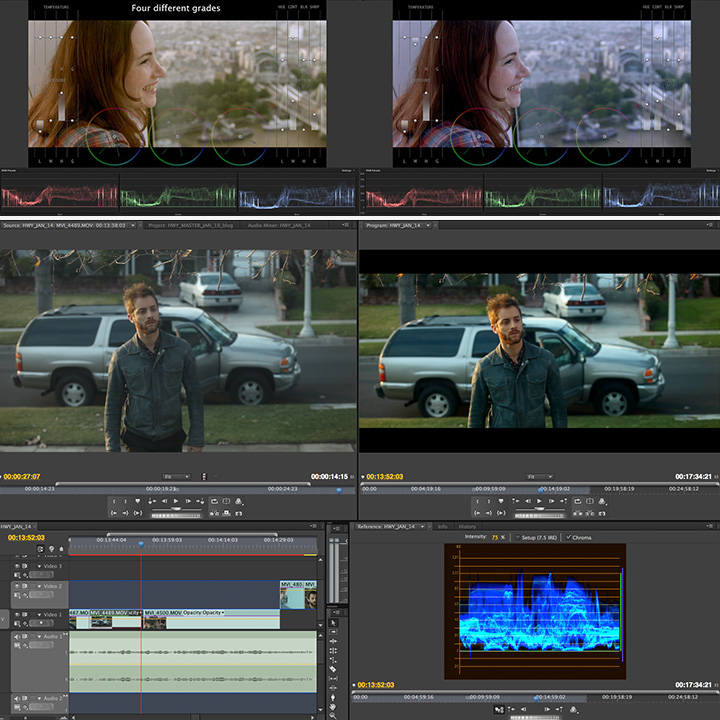Go to Out point in Source monitor
Screen dimensions: 720x720
tap(125, 513)
